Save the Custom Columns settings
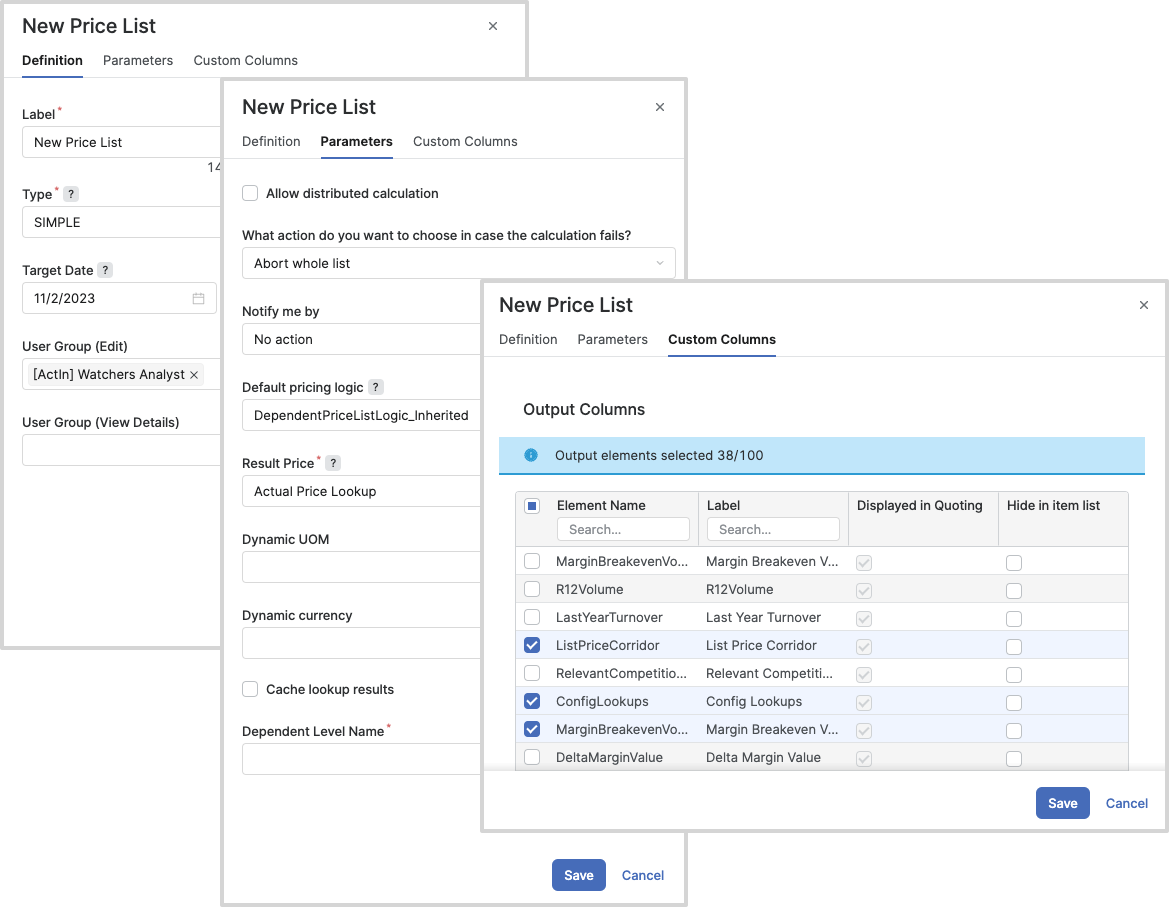The width and height of the screenshot is (1169, 907). (1062, 803)
